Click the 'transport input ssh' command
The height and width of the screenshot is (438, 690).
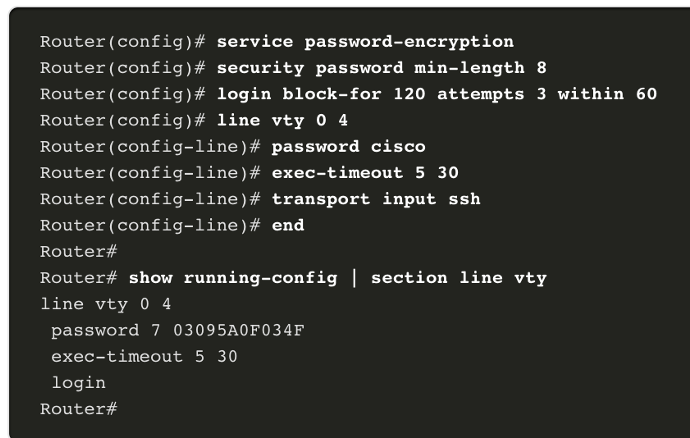point(376,199)
